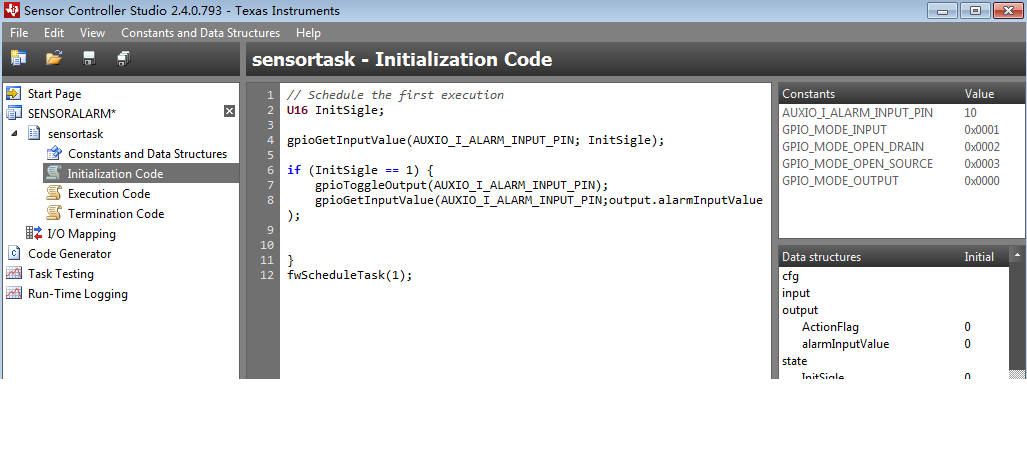Click the '// Schedule the first execution' comment
1027x460 pixels.
[x=396, y=95]
